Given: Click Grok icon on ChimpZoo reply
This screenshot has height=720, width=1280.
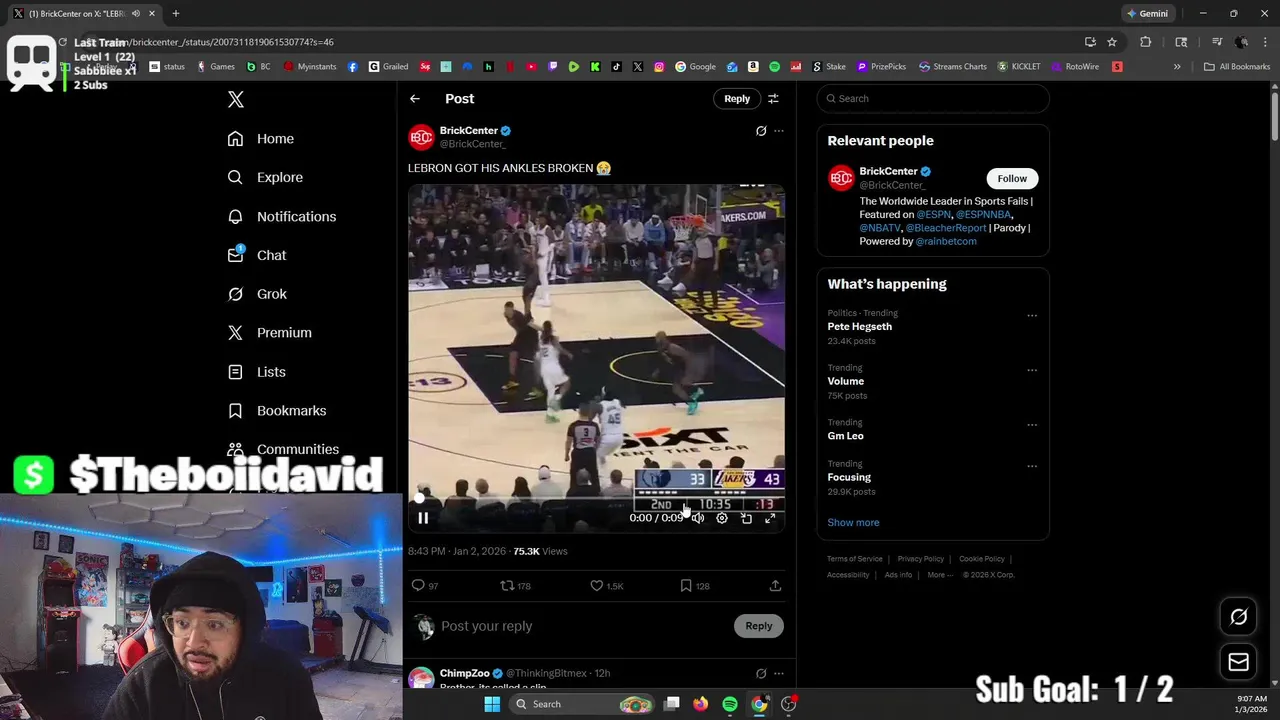Looking at the screenshot, I should pos(761,673).
